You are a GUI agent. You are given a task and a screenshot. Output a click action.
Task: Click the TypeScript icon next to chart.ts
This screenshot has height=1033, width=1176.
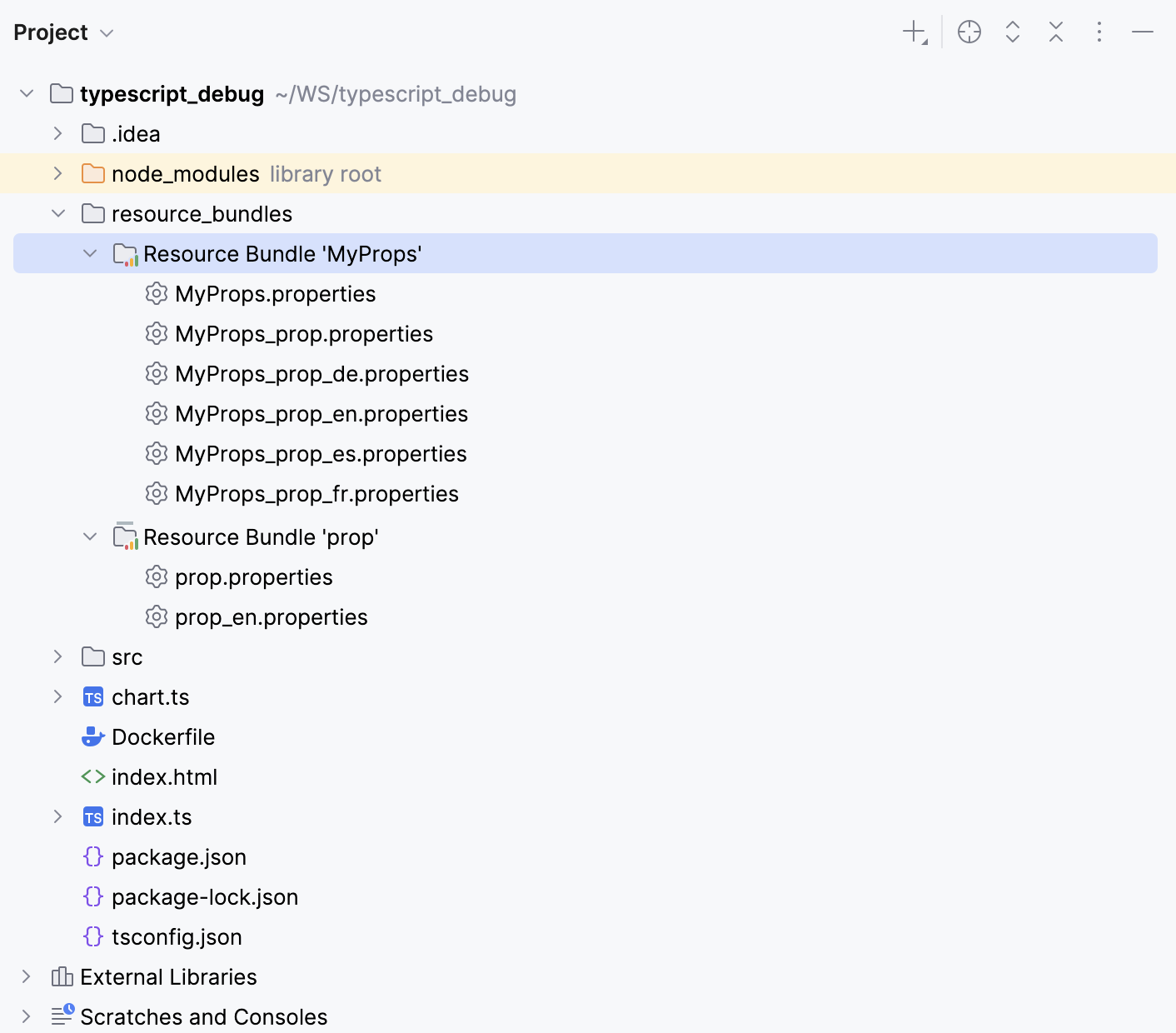(93, 696)
